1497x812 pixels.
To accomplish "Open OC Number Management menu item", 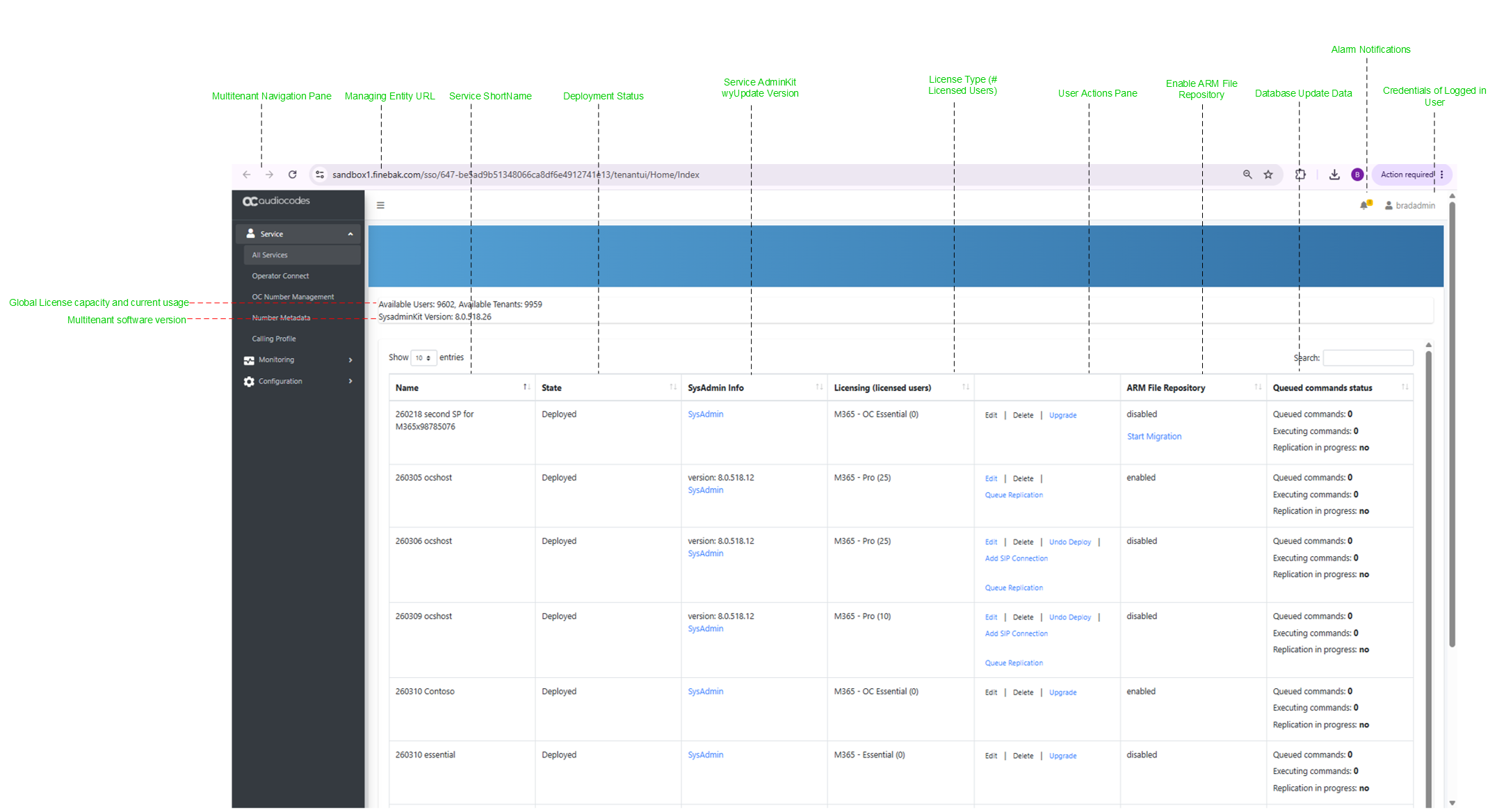I will [x=293, y=297].
